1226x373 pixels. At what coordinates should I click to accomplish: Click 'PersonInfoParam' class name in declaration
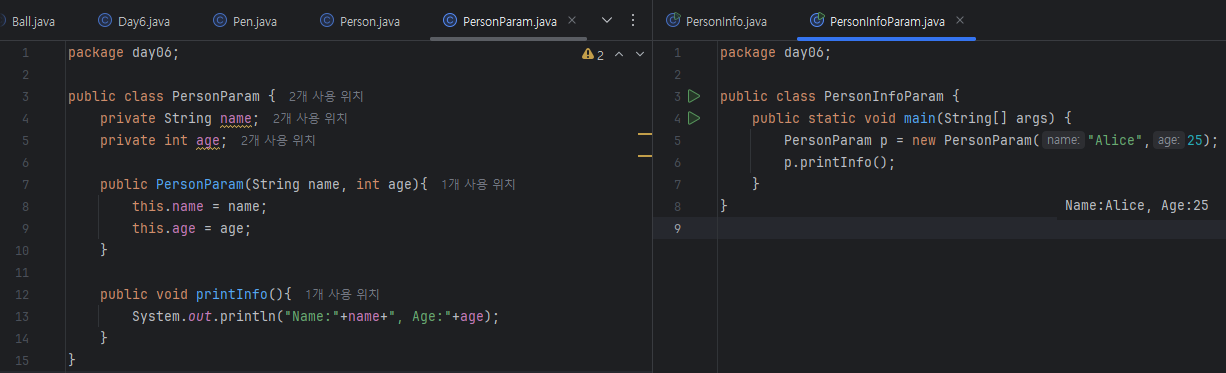[x=884, y=97]
